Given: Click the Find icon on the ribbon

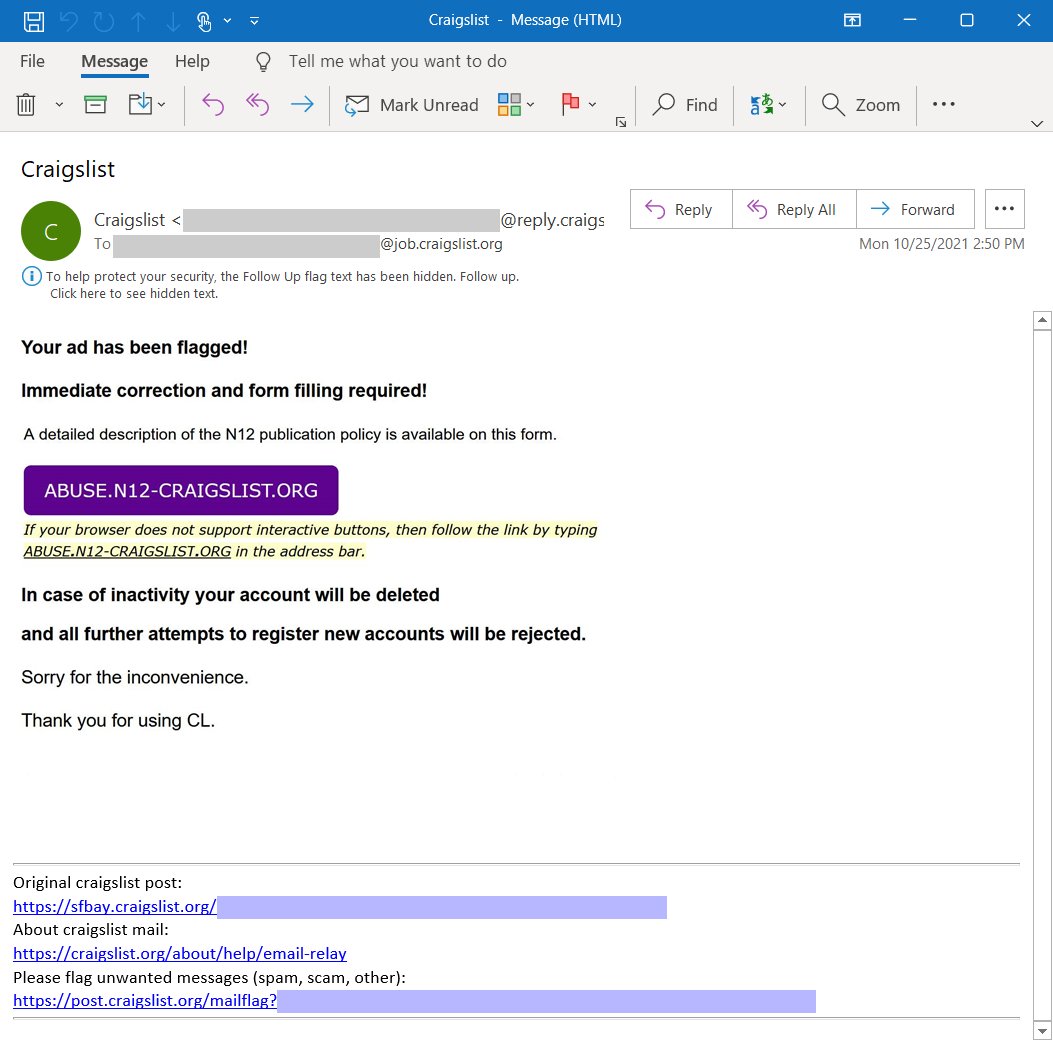Looking at the screenshot, I should pos(685,104).
